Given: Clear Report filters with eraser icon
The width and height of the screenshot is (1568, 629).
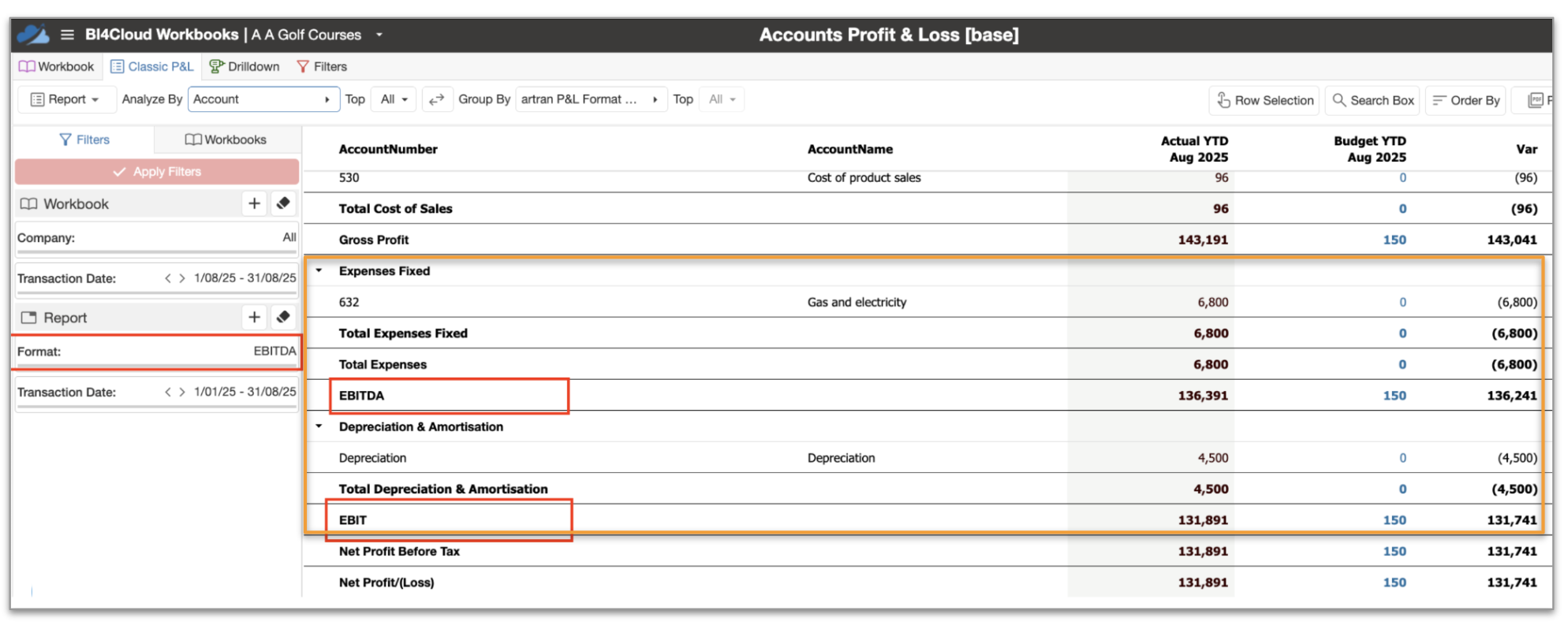Looking at the screenshot, I should pyautogui.click(x=283, y=318).
